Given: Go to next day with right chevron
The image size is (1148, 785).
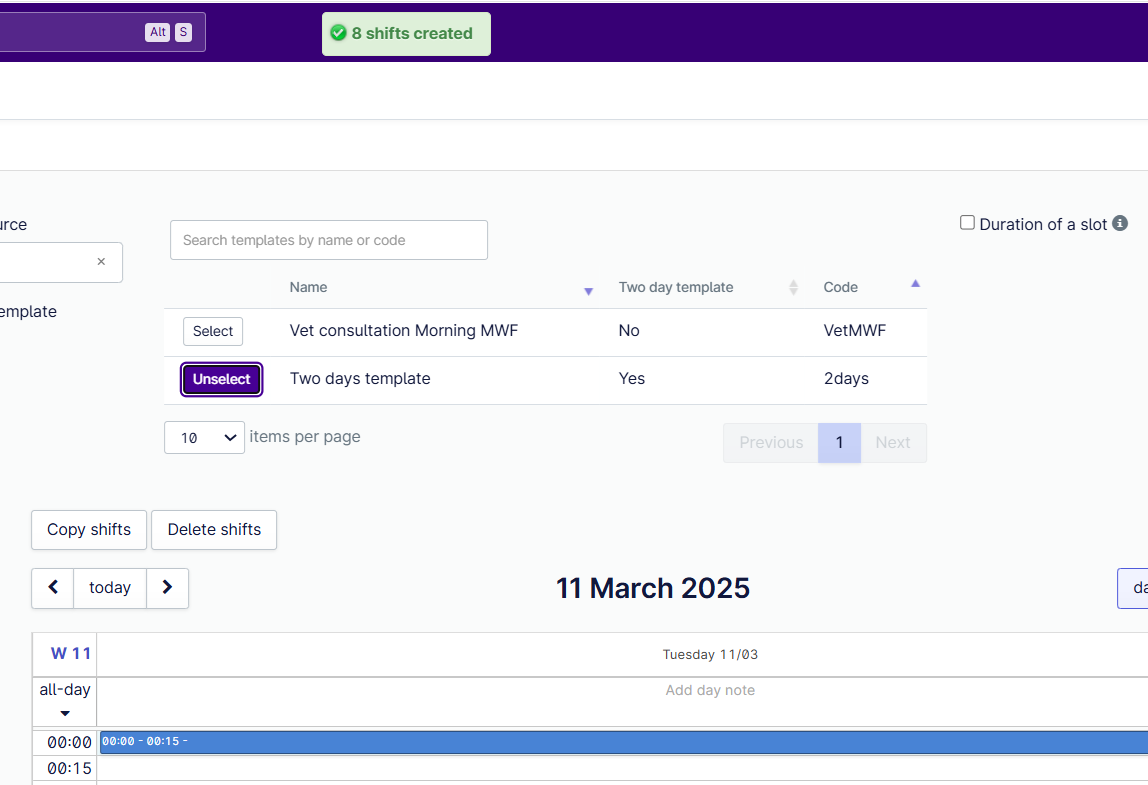Looking at the screenshot, I should click(167, 587).
